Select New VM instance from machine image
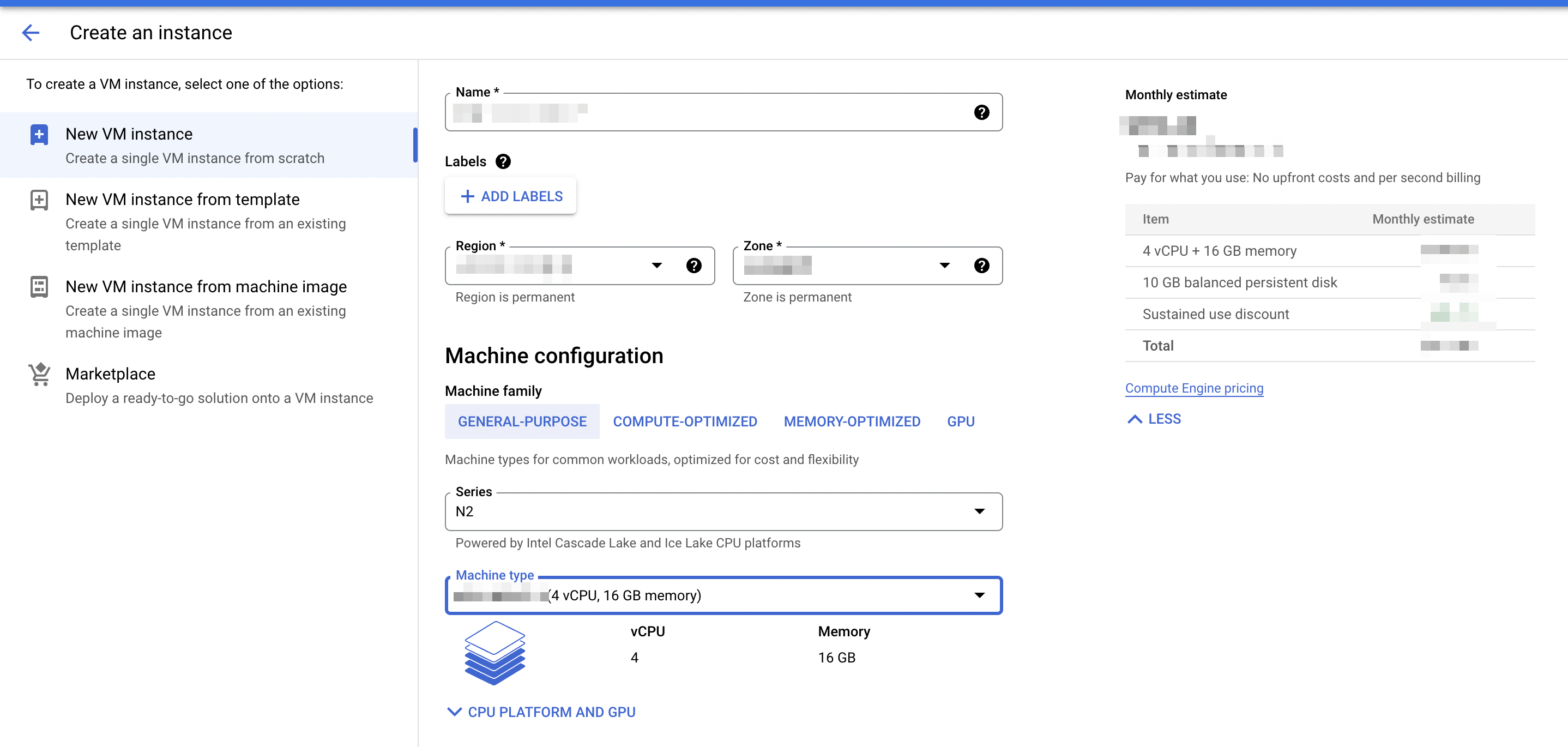The image size is (1568, 747). 208,309
